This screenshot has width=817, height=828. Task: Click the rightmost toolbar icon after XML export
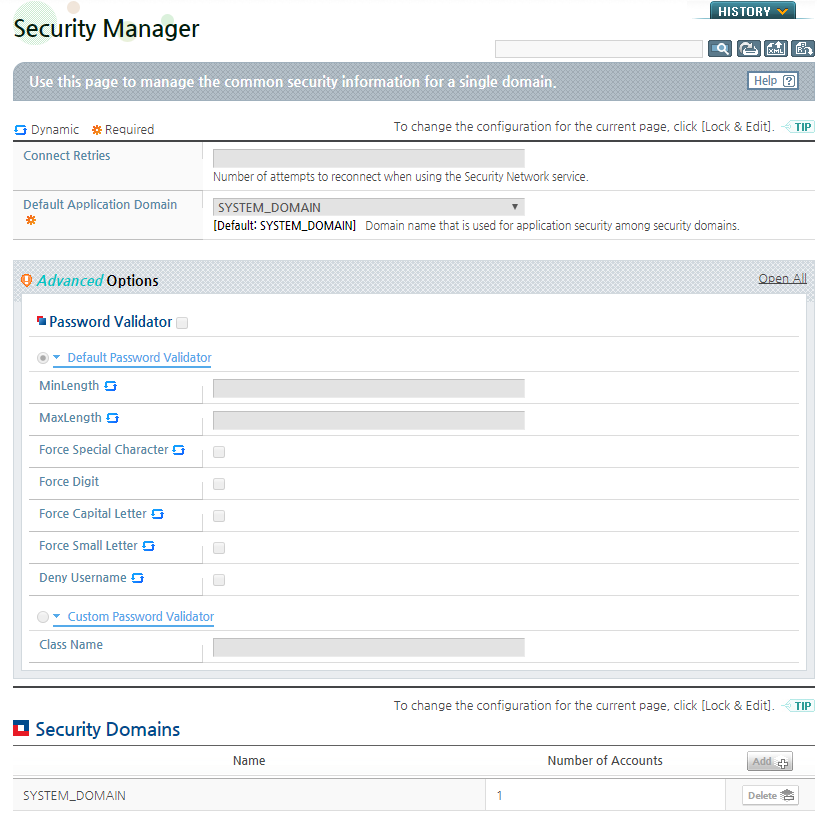(x=803, y=49)
